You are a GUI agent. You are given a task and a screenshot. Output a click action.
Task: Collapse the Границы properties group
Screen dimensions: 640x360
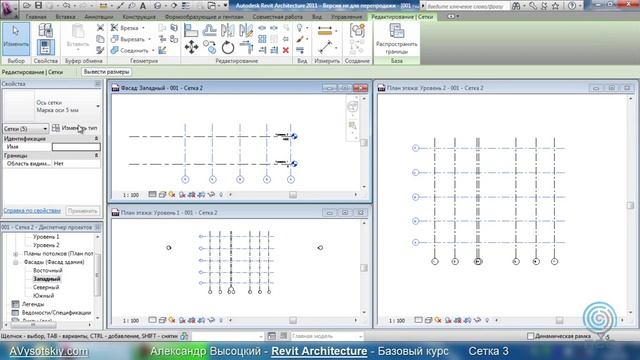coord(96,156)
